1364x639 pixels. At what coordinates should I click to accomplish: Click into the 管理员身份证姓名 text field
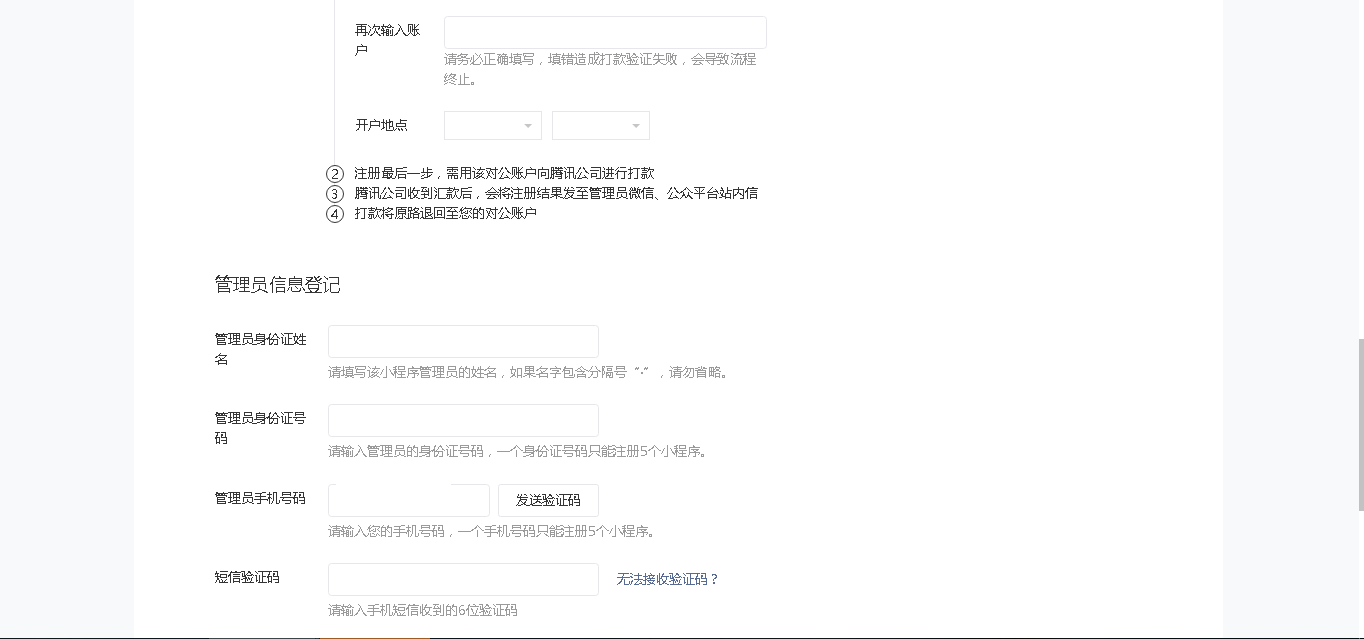coord(463,341)
